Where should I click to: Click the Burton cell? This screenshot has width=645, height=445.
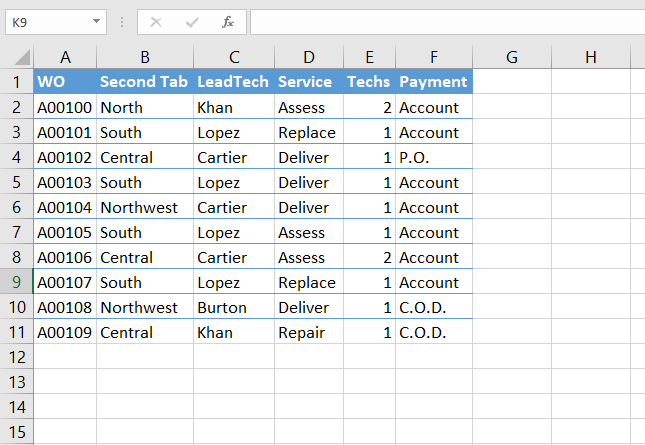click(234, 307)
